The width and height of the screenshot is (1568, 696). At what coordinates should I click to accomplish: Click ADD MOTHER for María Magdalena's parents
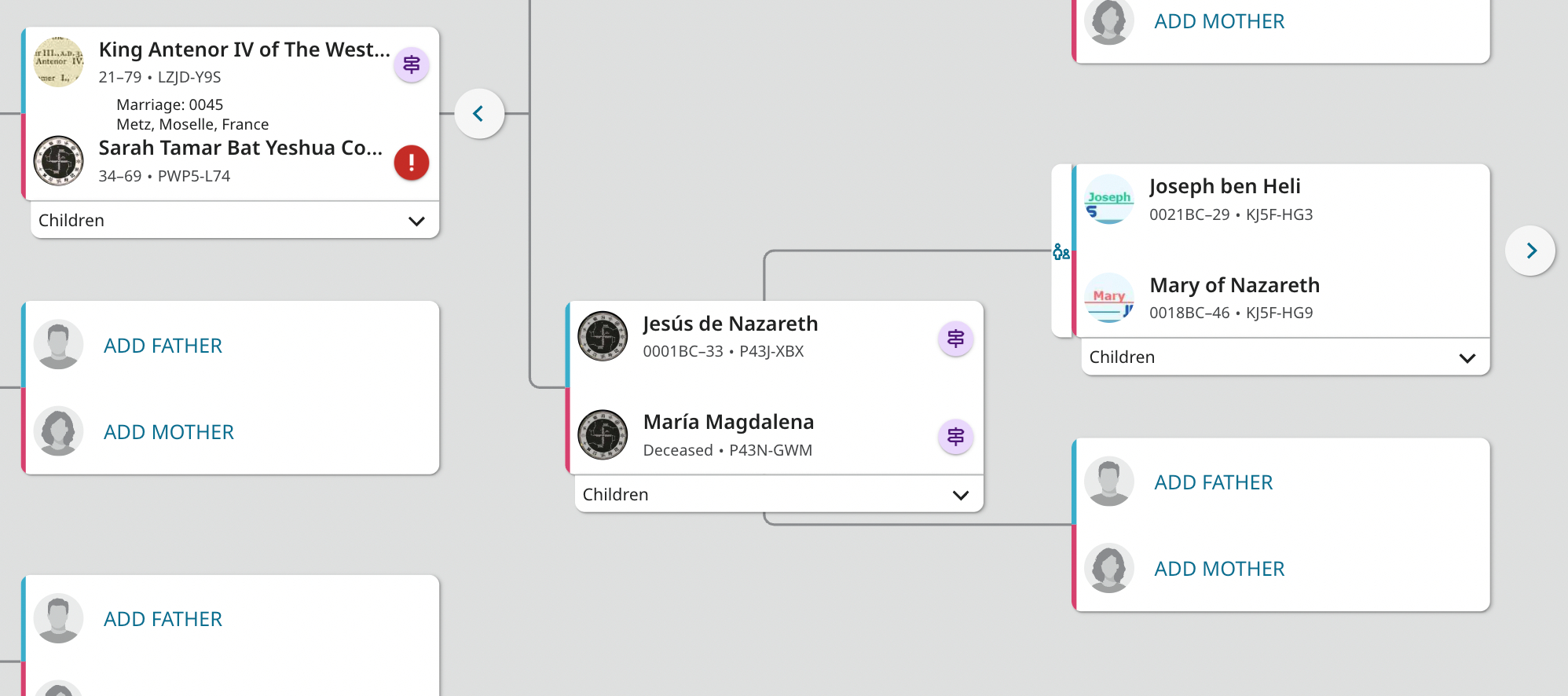1218,569
